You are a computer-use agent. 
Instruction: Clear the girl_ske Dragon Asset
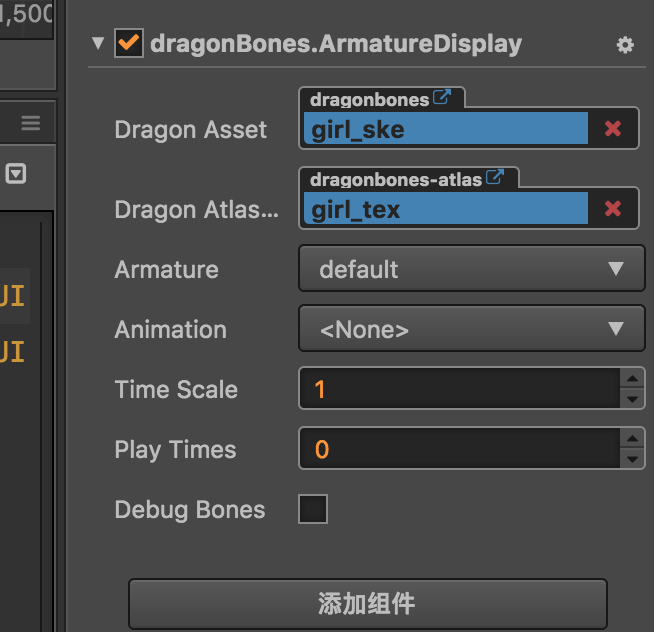pyautogui.click(x=613, y=129)
